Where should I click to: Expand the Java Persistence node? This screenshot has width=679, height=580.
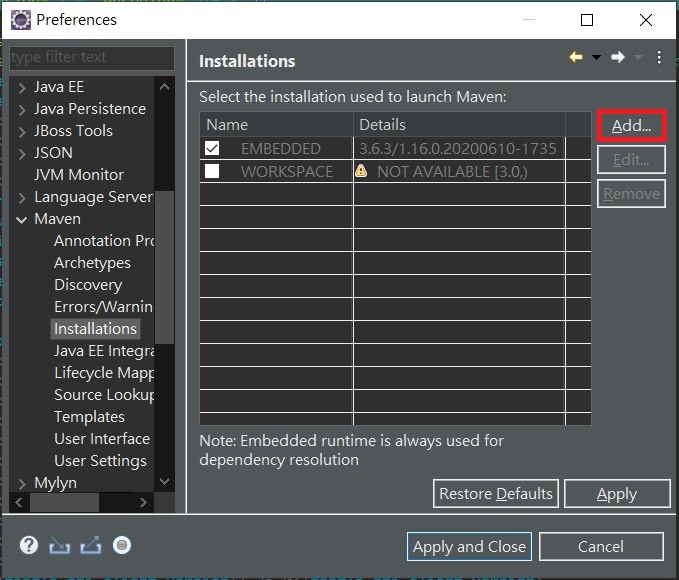pos(22,110)
